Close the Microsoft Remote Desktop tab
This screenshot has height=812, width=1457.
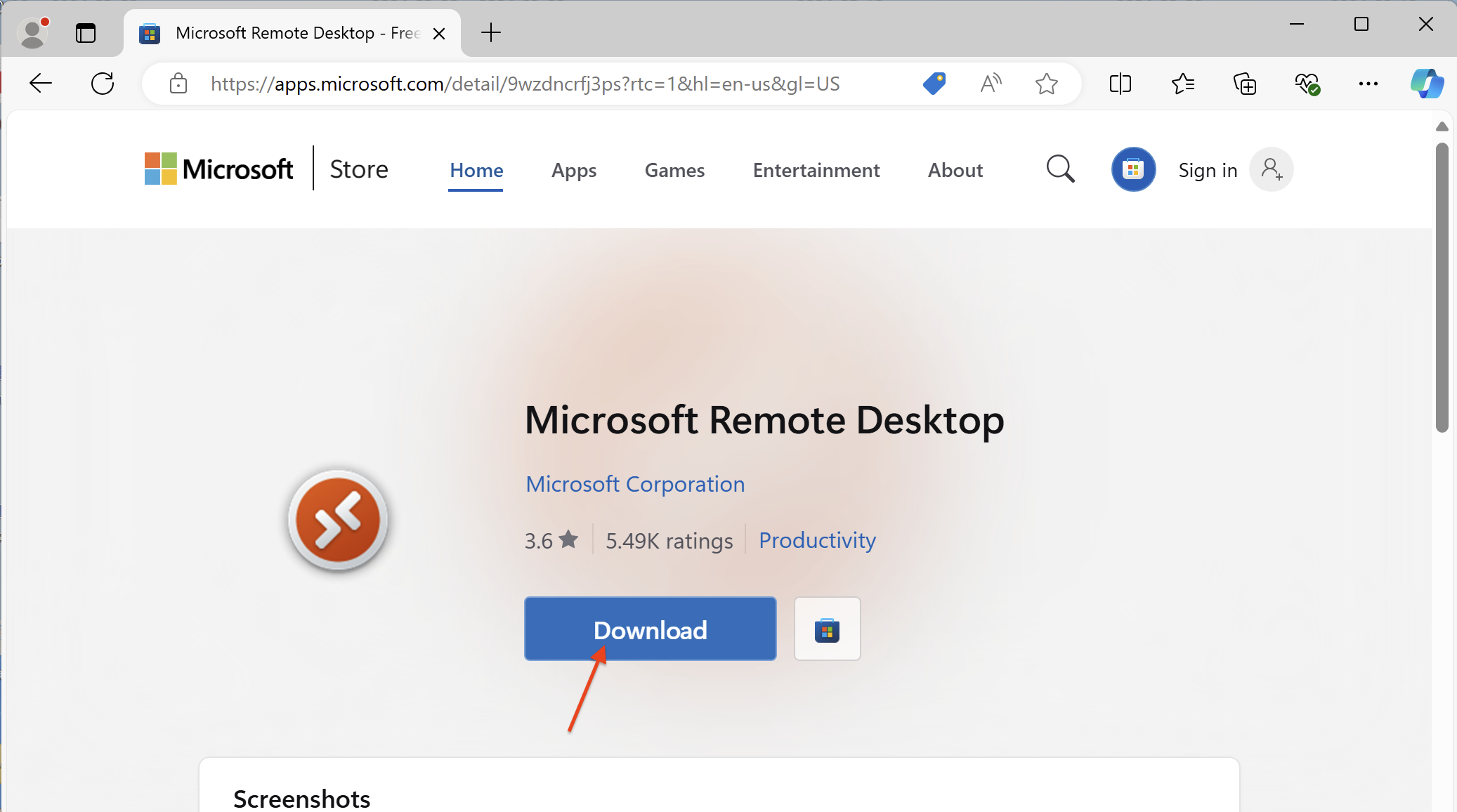tap(439, 34)
